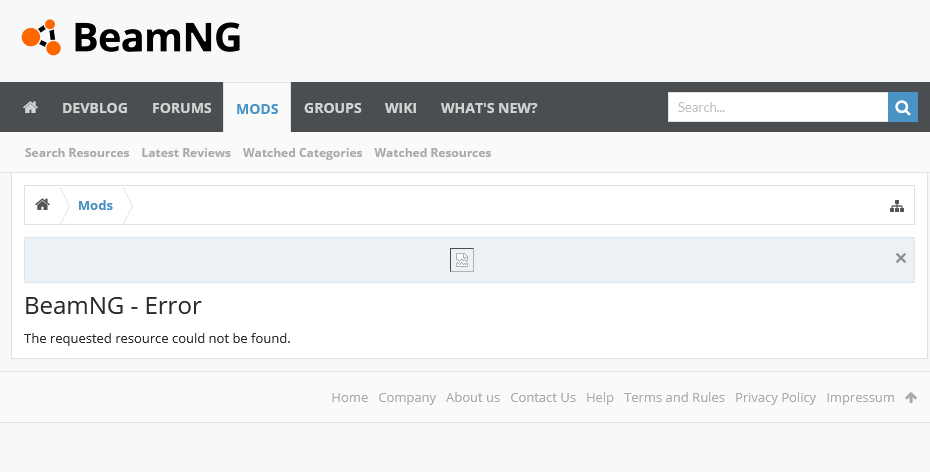Open the Search Resources link

(x=77, y=152)
